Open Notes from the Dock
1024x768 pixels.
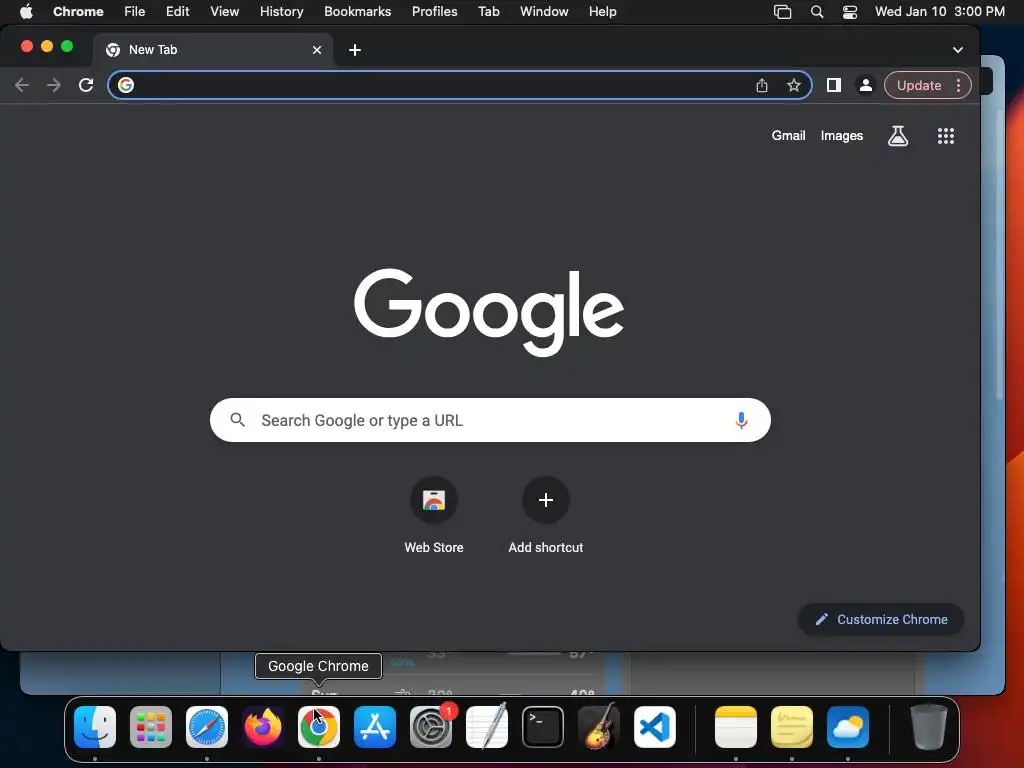point(735,727)
